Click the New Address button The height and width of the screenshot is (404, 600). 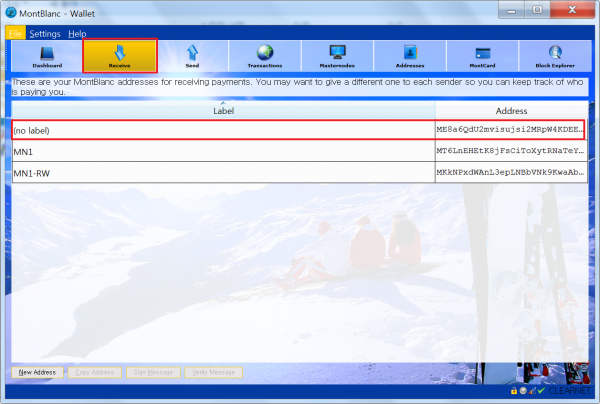[x=37, y=372]
